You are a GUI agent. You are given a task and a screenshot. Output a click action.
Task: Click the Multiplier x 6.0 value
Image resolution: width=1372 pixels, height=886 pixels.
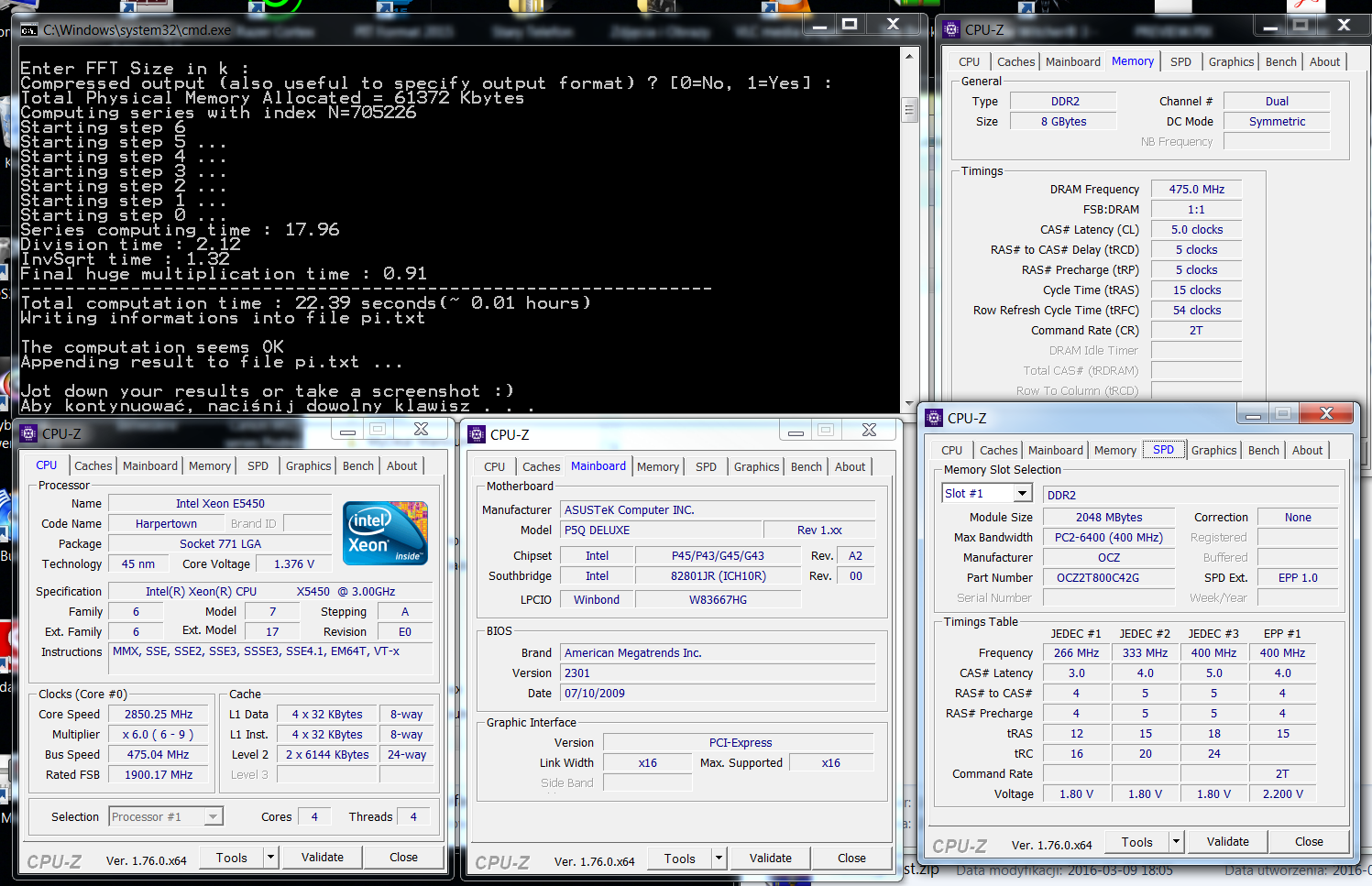point(159,734)
